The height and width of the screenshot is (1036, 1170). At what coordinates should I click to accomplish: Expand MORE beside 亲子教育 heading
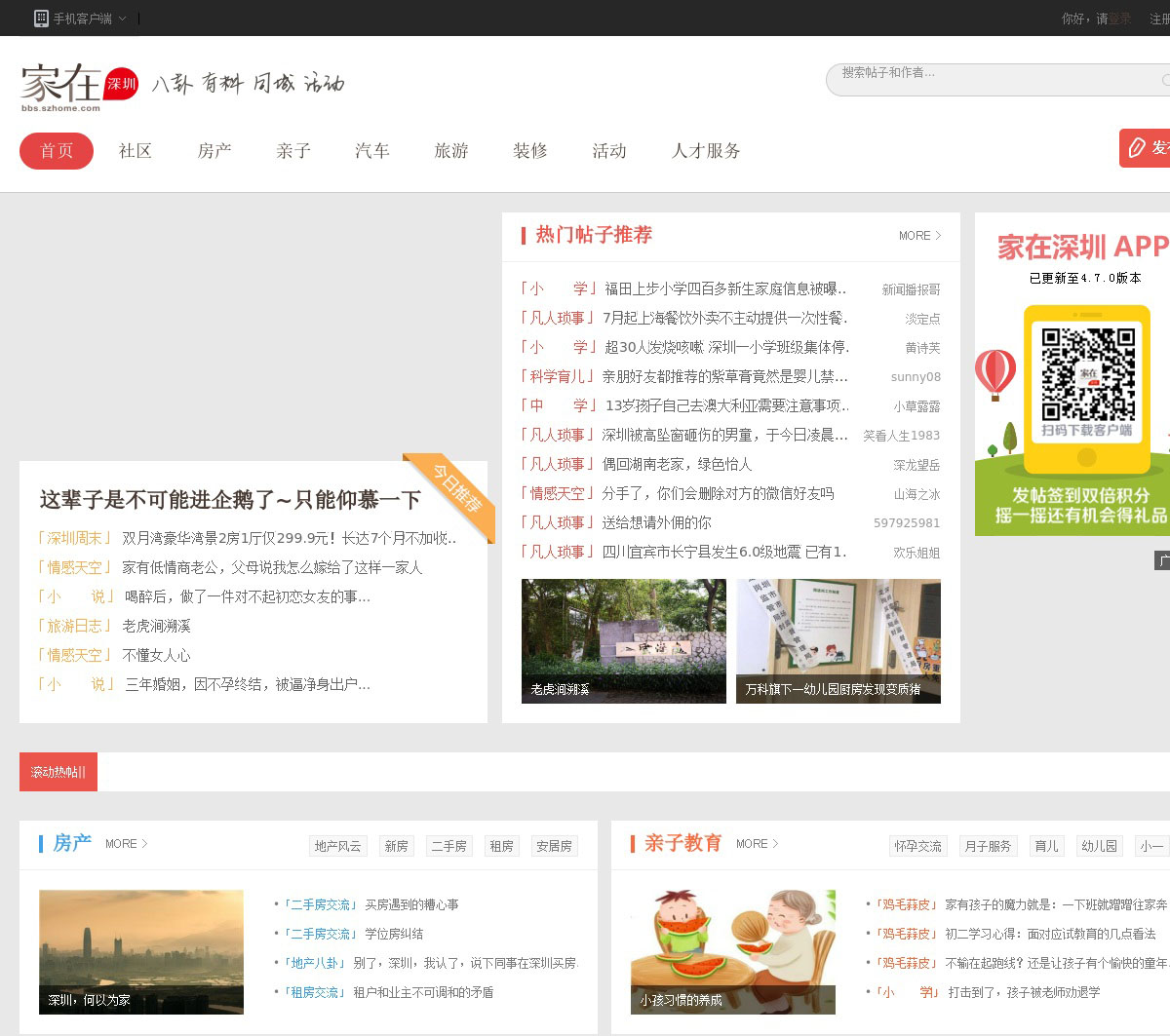[x=757, y=844]
